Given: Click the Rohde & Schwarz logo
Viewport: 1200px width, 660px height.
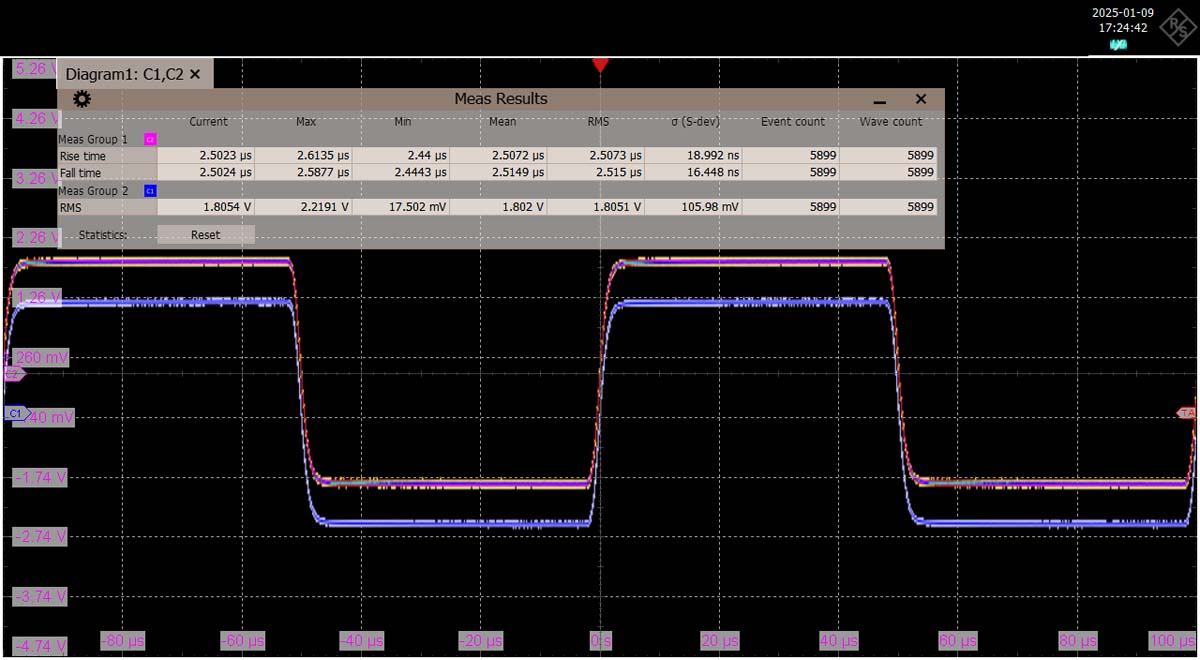Looking at the screenshot, I should pyautogui.click(x=1175, y=27).
